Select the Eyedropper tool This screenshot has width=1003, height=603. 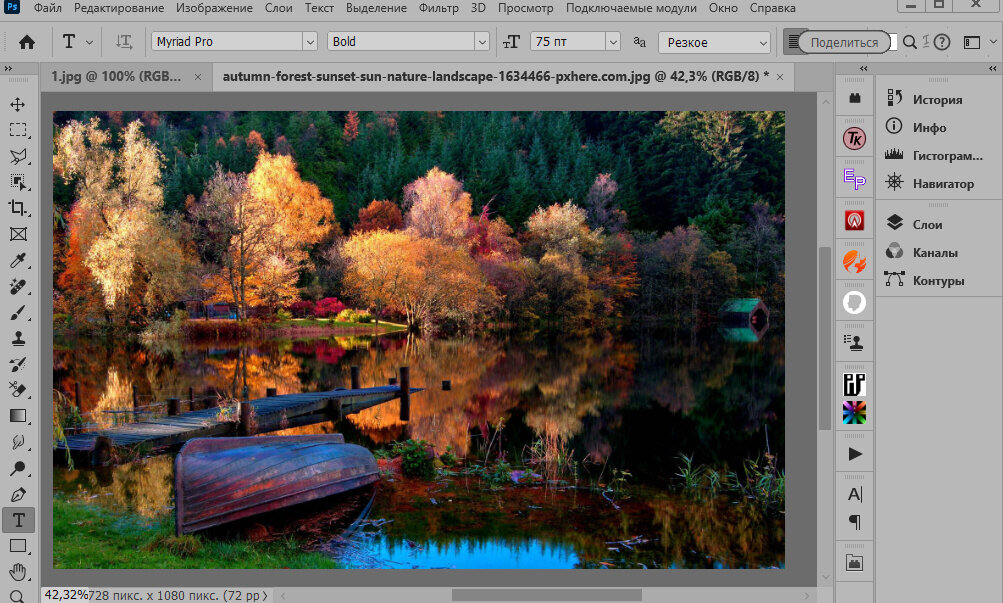point(18,260)
